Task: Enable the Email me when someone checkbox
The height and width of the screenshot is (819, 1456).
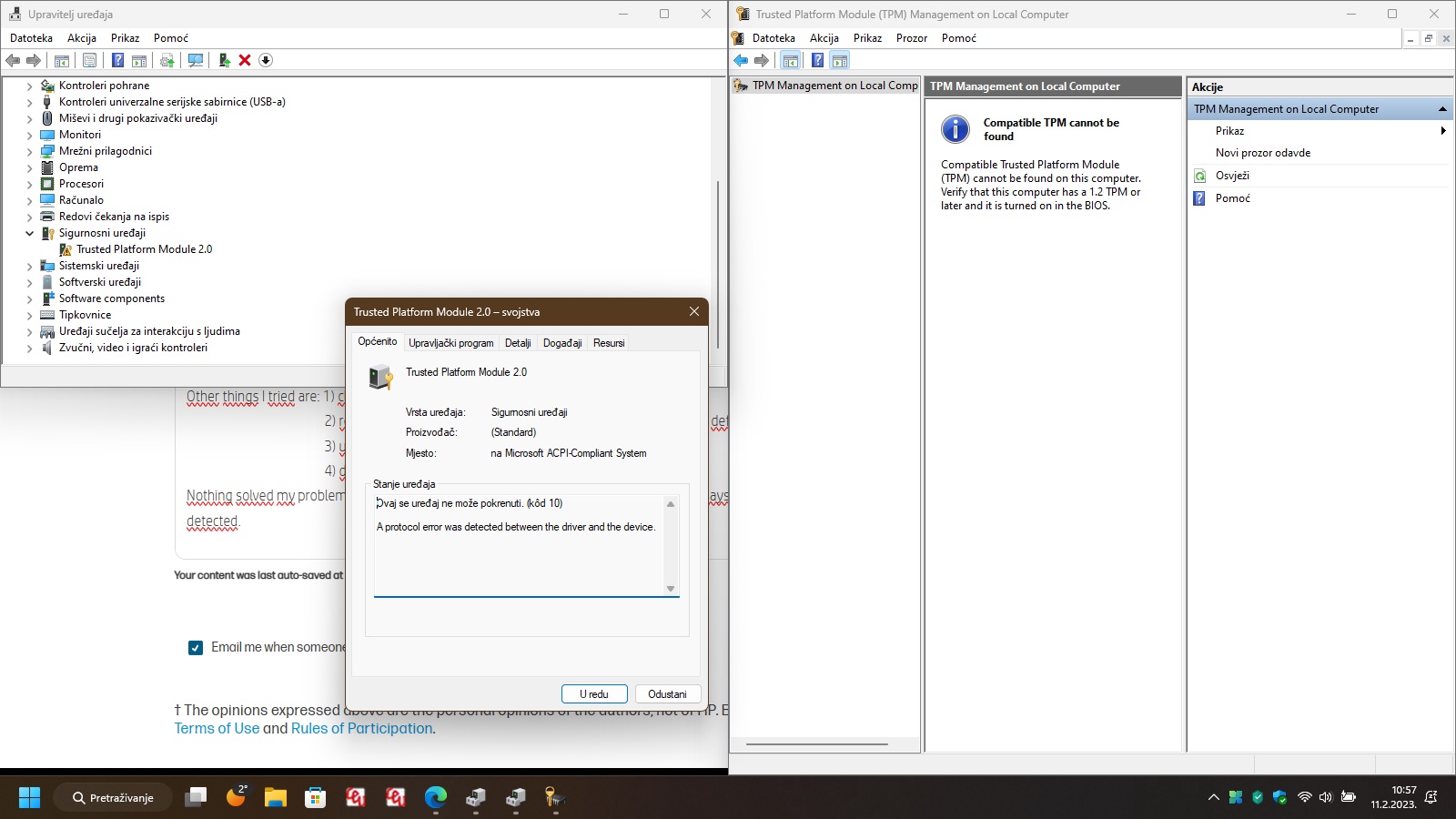Action: tap(196, 647)
